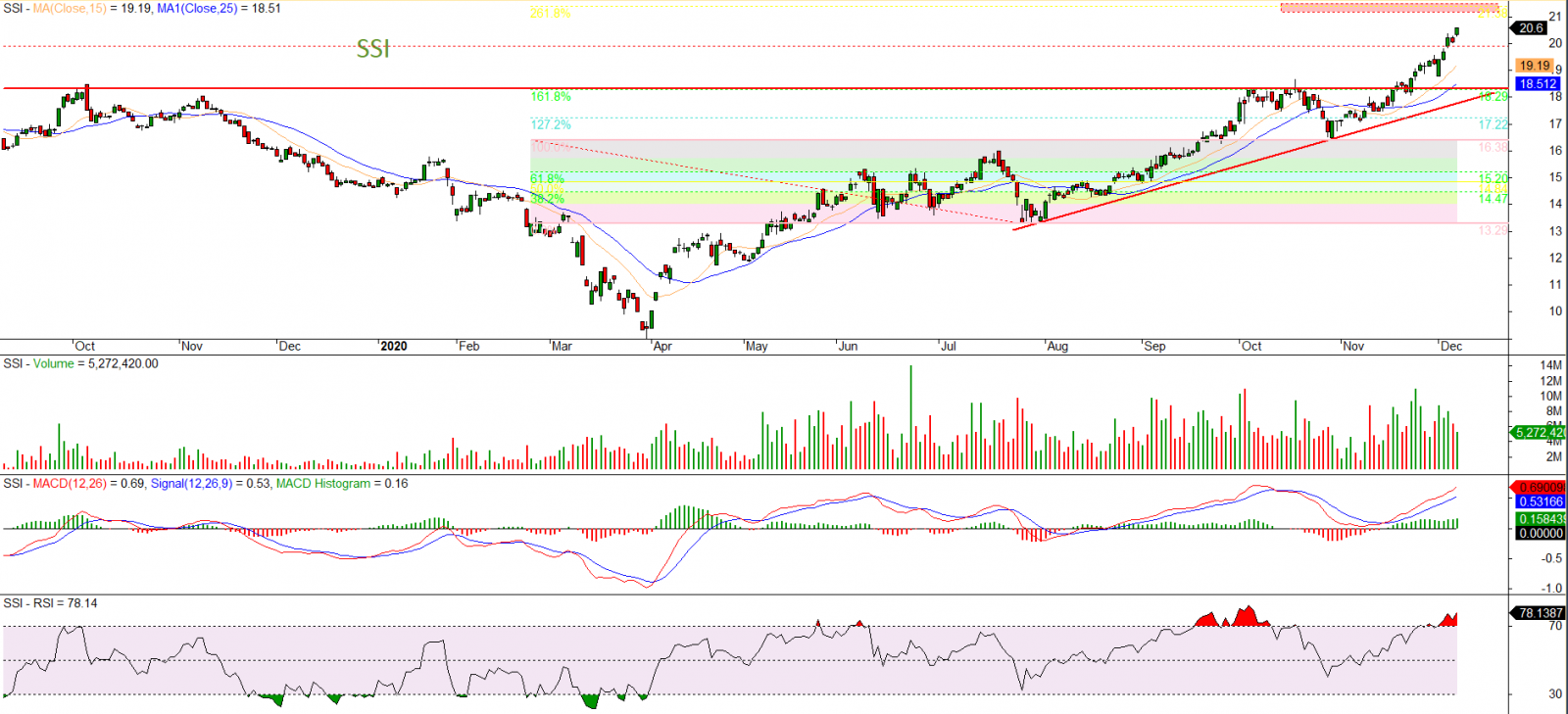The width and height of the screenshot is (1568, 714).
Task: Click the 15.20 Fibonacci price value
Action: [x=1494, y=179]
